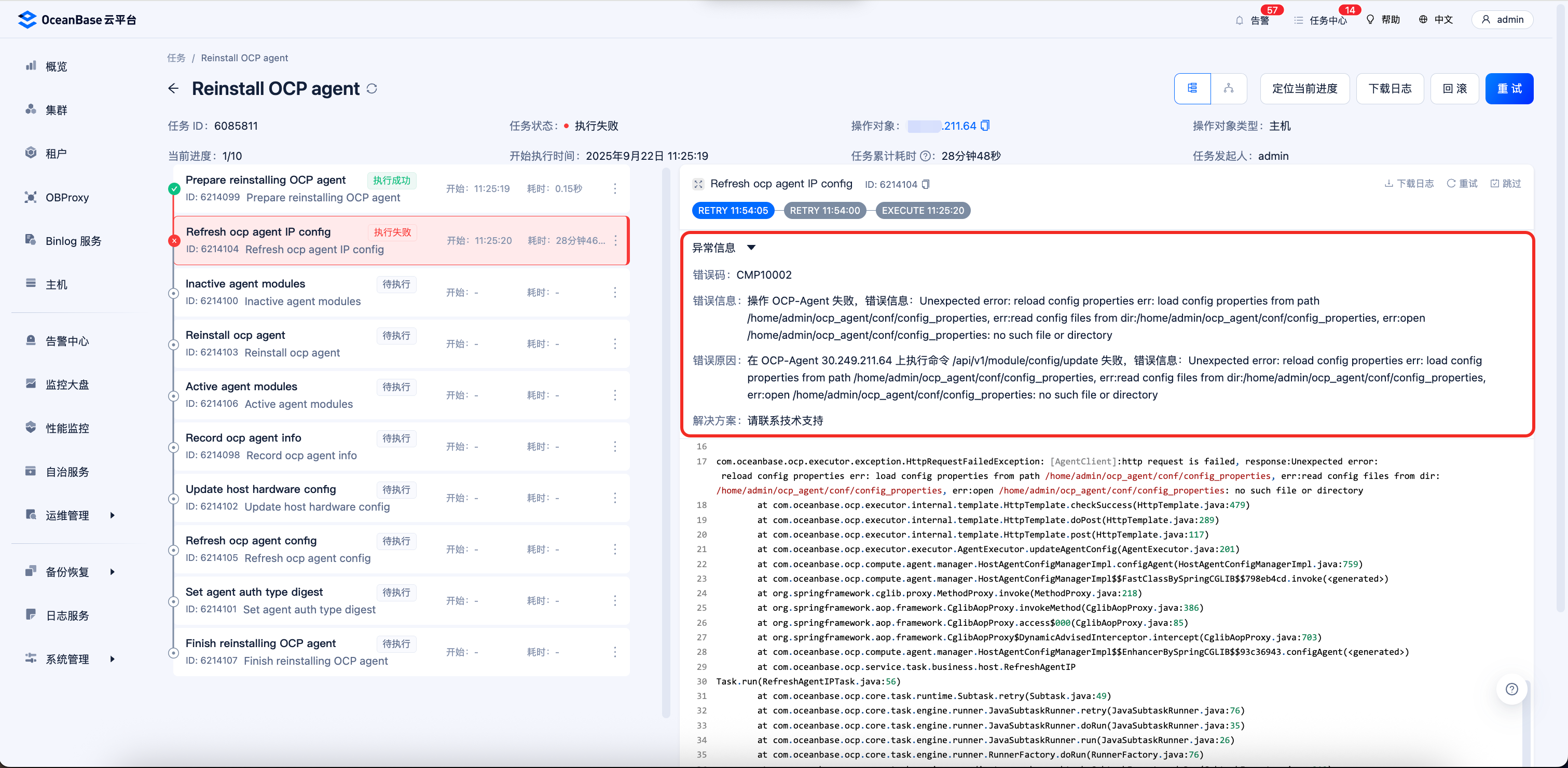Click the back arrow beside Reinstall OCP agent
This screenshot has width=1568, height=768.
tap(173, 89)
